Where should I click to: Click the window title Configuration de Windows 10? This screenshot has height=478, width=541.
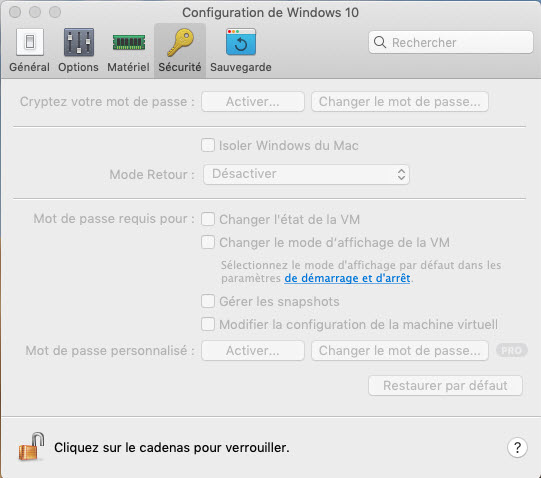pos(270,13)
